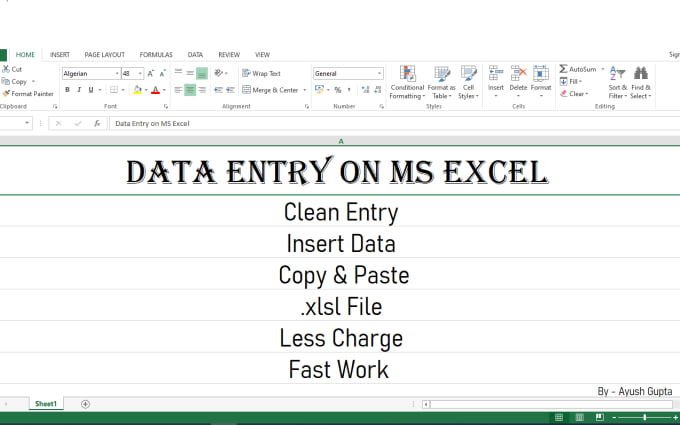Expand the AutoSum dropdown arrow

[x=603, y=69]
